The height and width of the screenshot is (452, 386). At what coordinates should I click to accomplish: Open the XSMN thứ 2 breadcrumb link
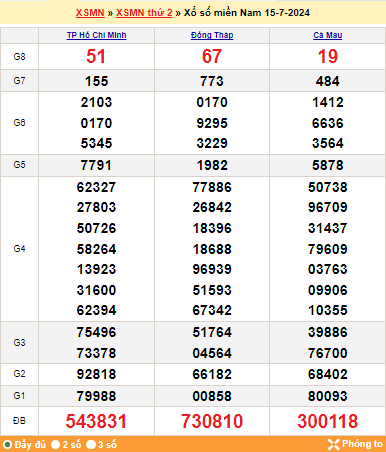tap(144, 13)
